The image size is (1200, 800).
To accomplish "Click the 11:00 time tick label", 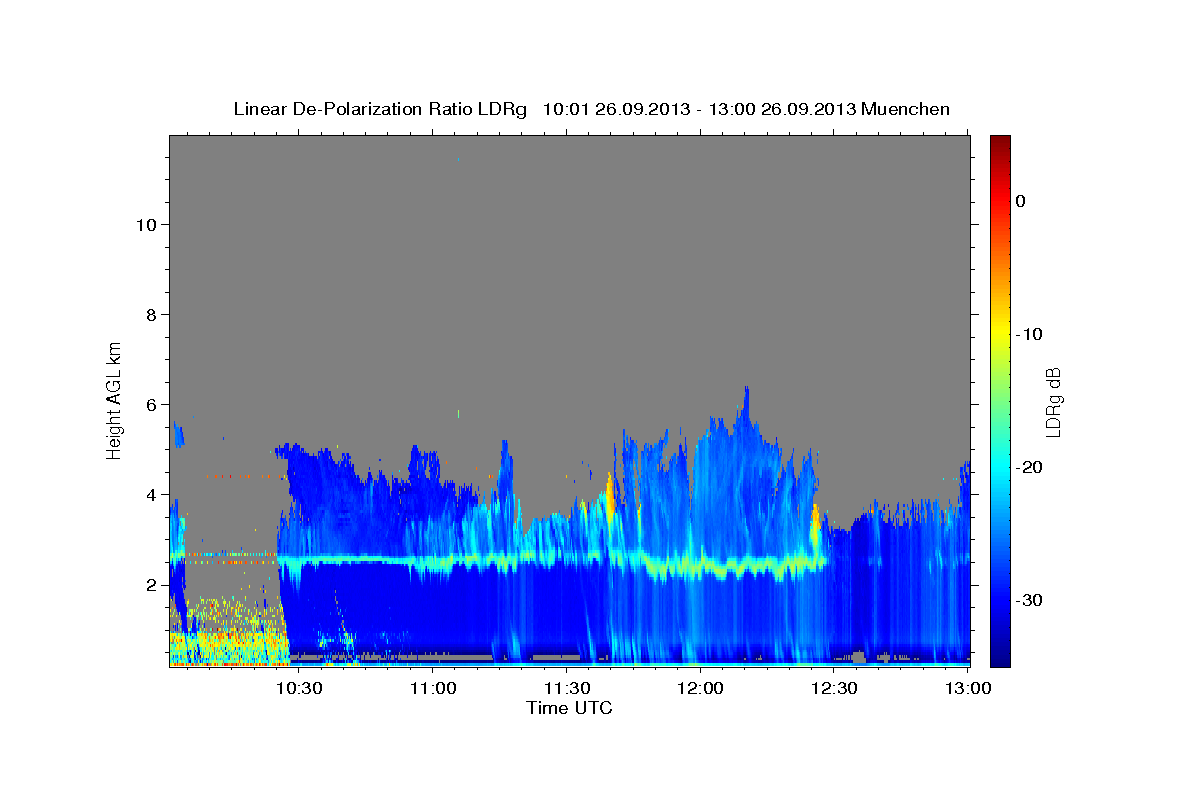I will [433, 688].
